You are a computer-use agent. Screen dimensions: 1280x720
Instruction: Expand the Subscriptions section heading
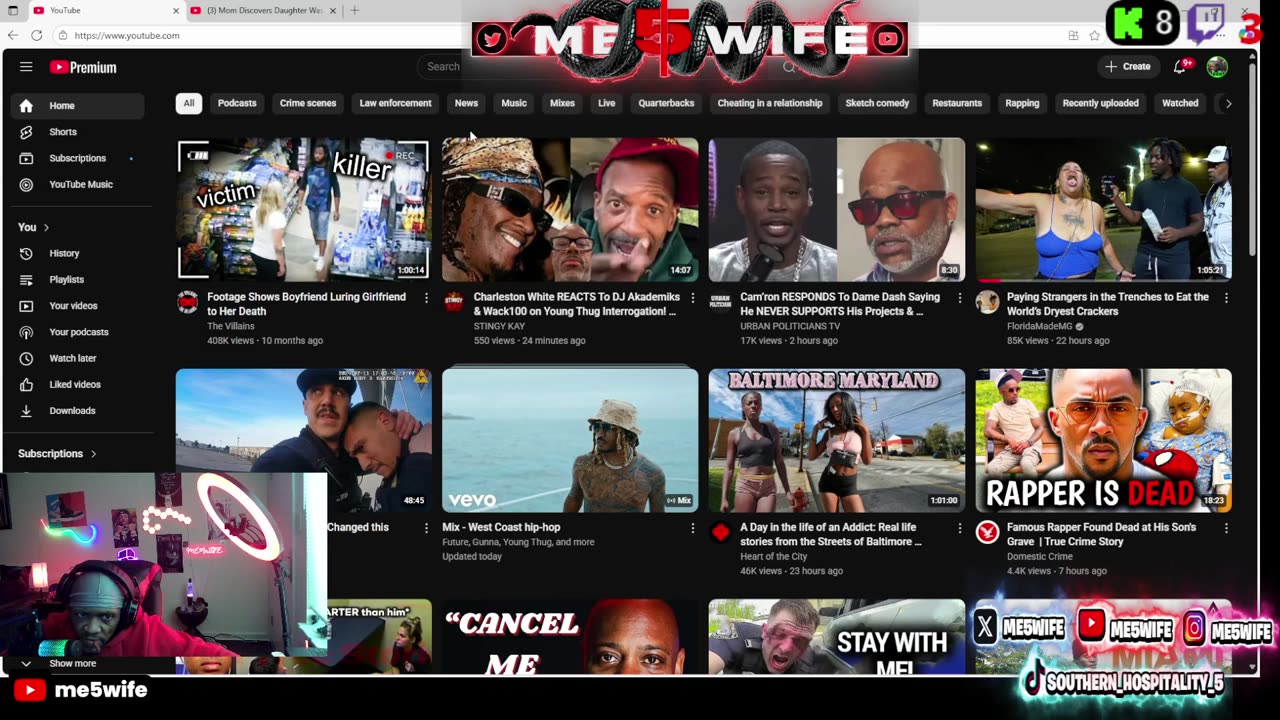pos(57,453)
